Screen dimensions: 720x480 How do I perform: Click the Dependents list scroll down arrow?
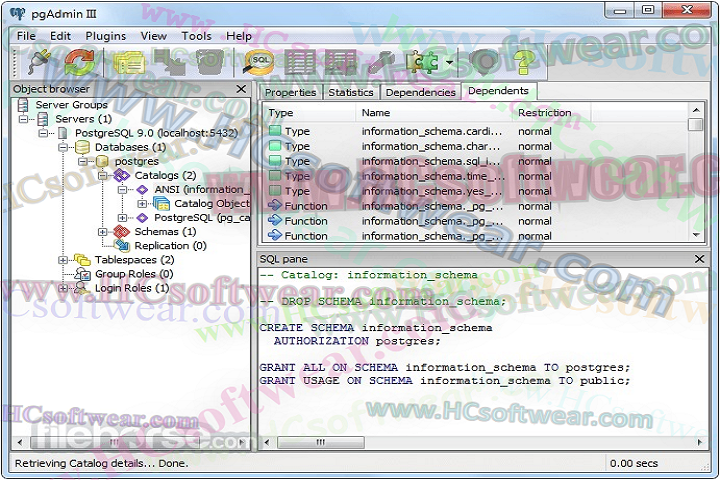click(x=696, y=235)
